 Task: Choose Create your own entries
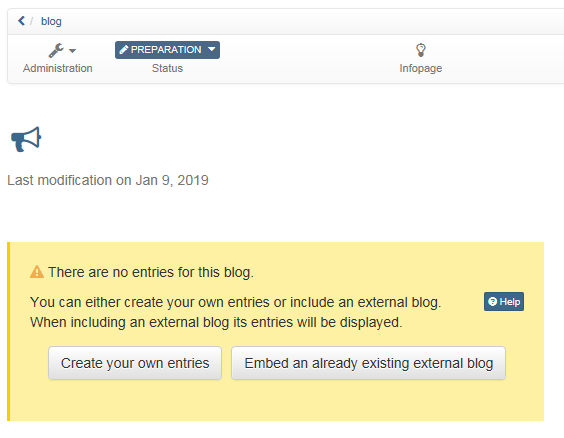tap(135, 363)
